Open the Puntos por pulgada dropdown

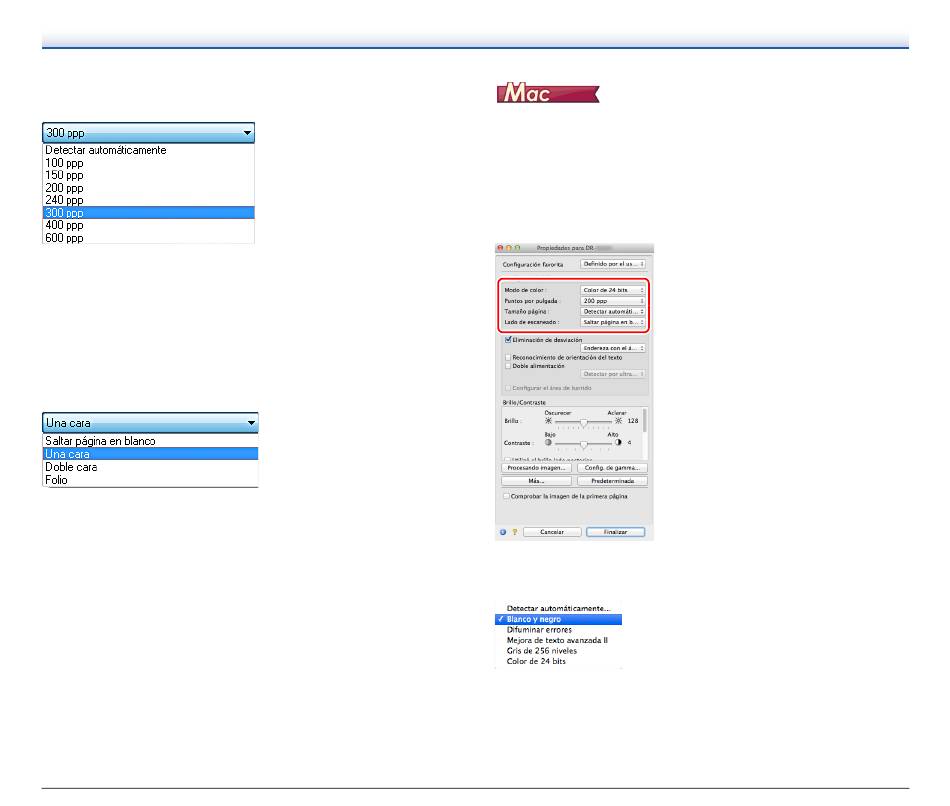point(613,301)
